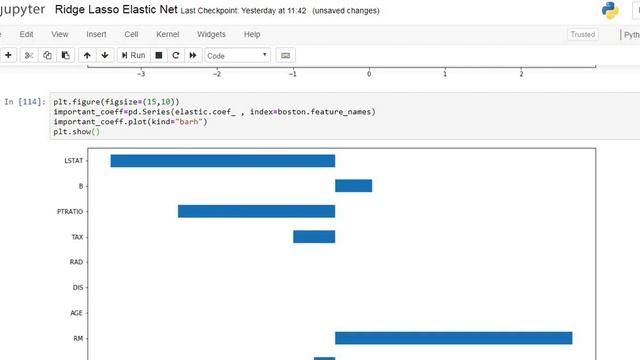The image size is (640, 360).
Task: Open the Cell menu
Action: tap(131, 34)
